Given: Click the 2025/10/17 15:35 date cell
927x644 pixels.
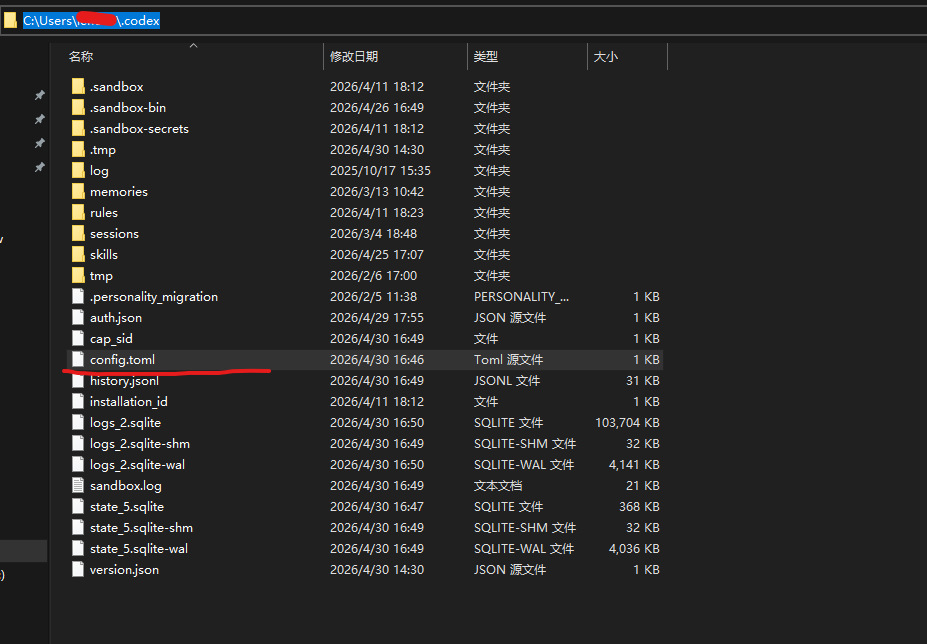Looking at the screenshot, I should point(380,170).
